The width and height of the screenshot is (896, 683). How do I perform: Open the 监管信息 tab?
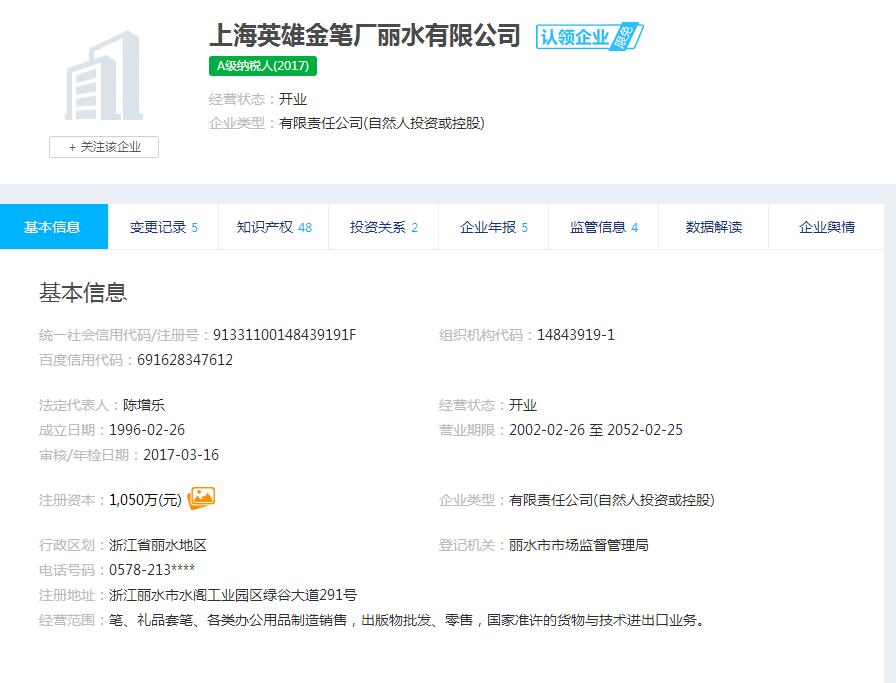603,227
